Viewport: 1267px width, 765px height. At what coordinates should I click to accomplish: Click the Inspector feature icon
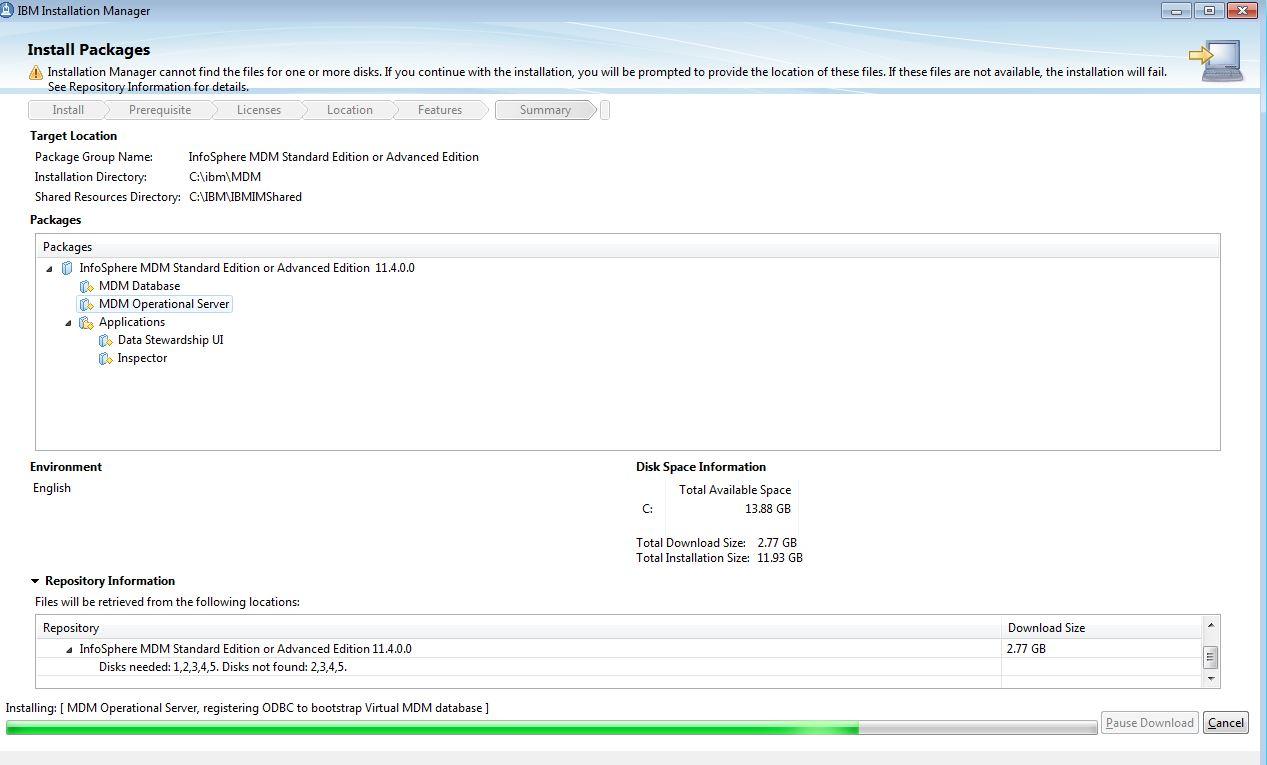point(106,358)
